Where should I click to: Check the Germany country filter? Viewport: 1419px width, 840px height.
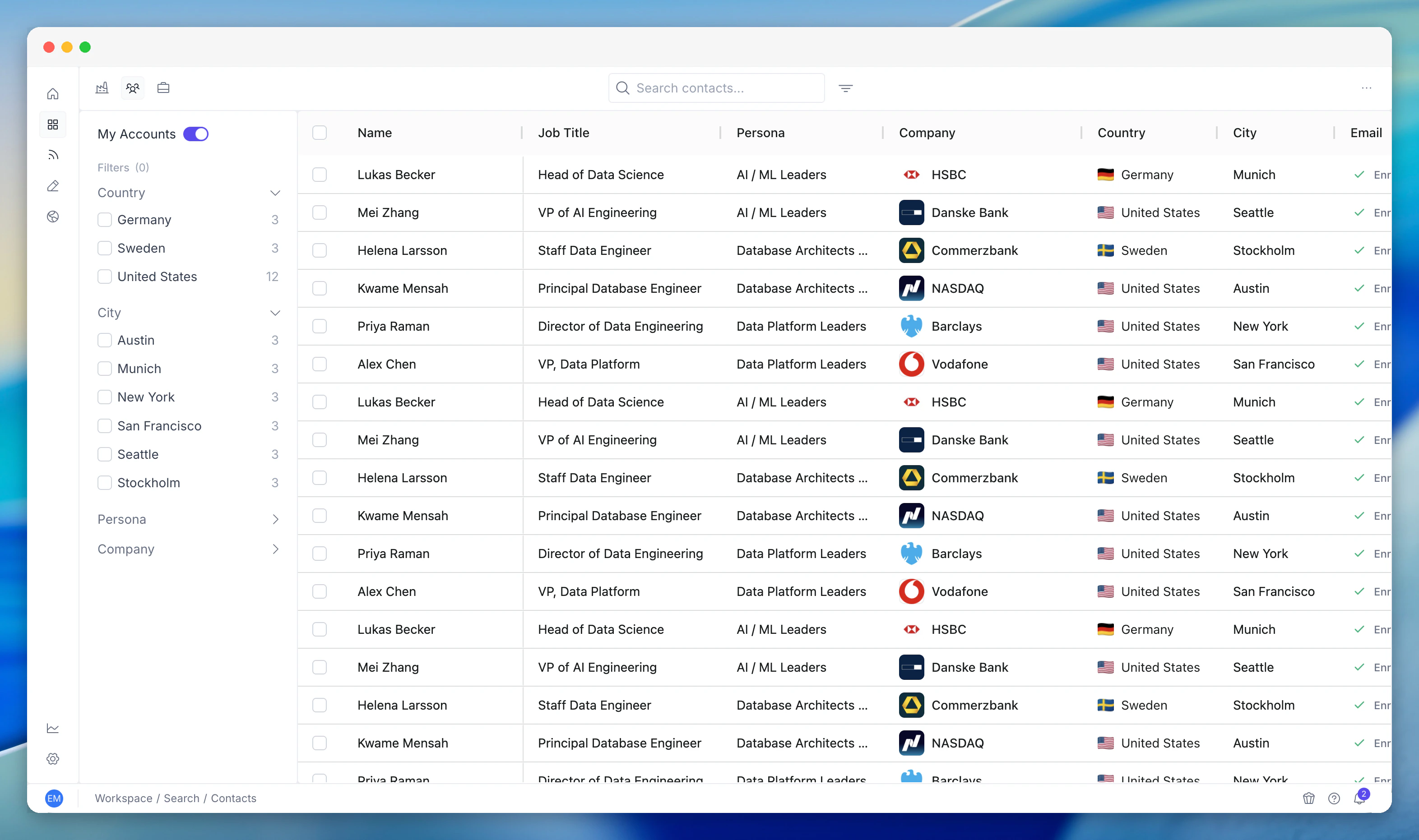pyautogui.click(x=105, y=220)
